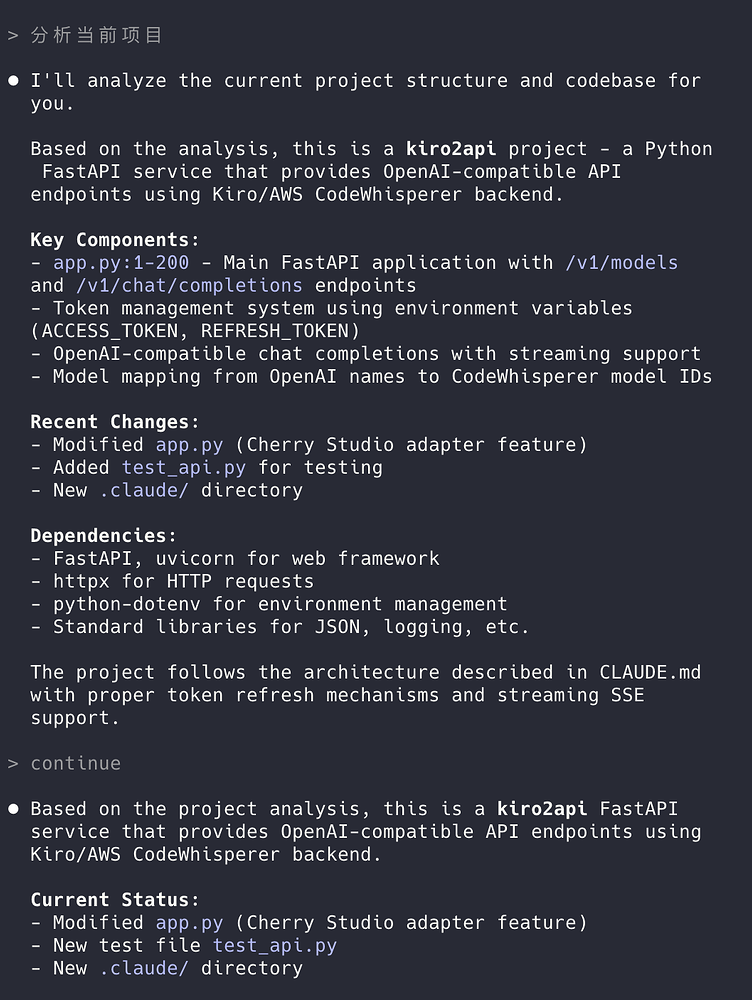Open app.py under Recent Changes
The height and width of the screenshot is (1000, 752).
click(x=189, y=445)
